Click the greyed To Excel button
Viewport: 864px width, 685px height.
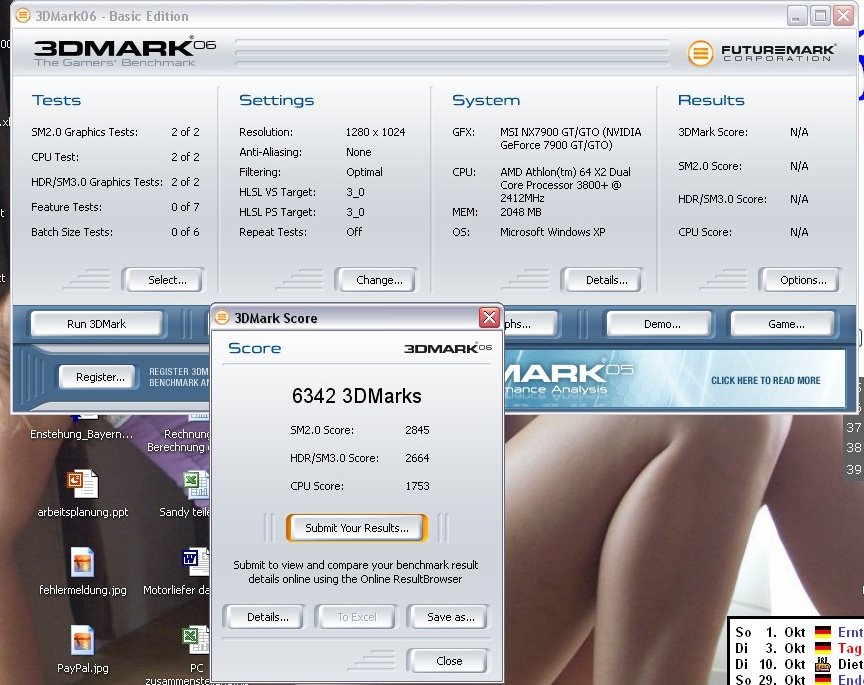click(355, 617)
